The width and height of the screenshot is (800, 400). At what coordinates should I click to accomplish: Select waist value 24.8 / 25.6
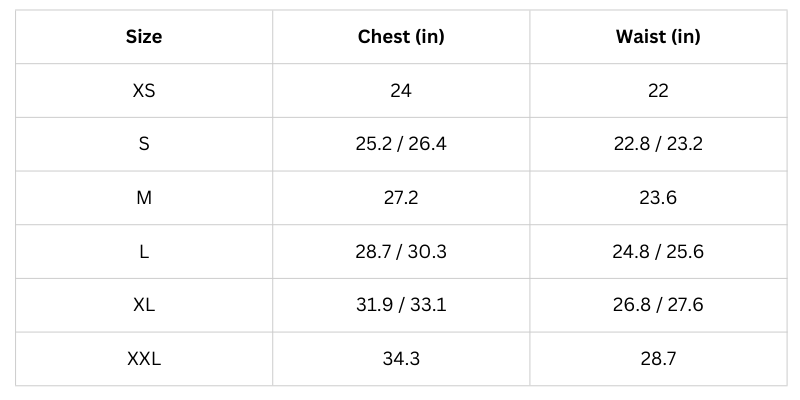click(658, 251)
